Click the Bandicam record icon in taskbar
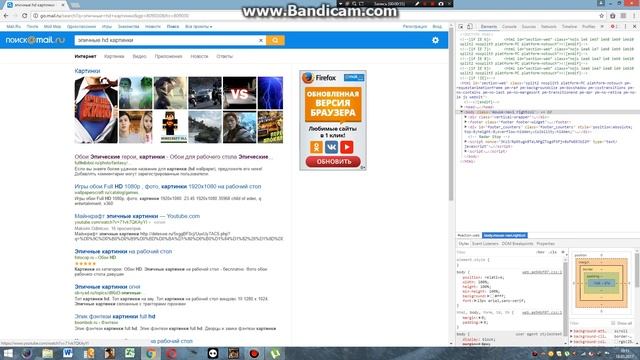This screenshot has width=640, height=360. coord(254,353)
